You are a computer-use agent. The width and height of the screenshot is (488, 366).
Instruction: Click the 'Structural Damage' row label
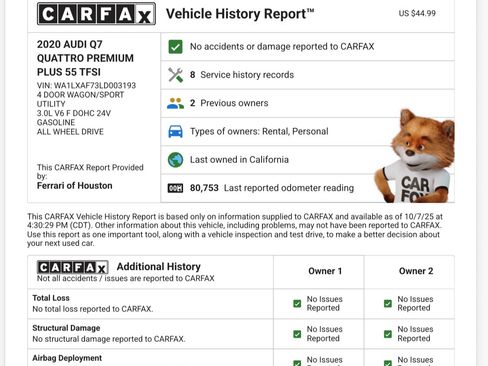(66, 328)
